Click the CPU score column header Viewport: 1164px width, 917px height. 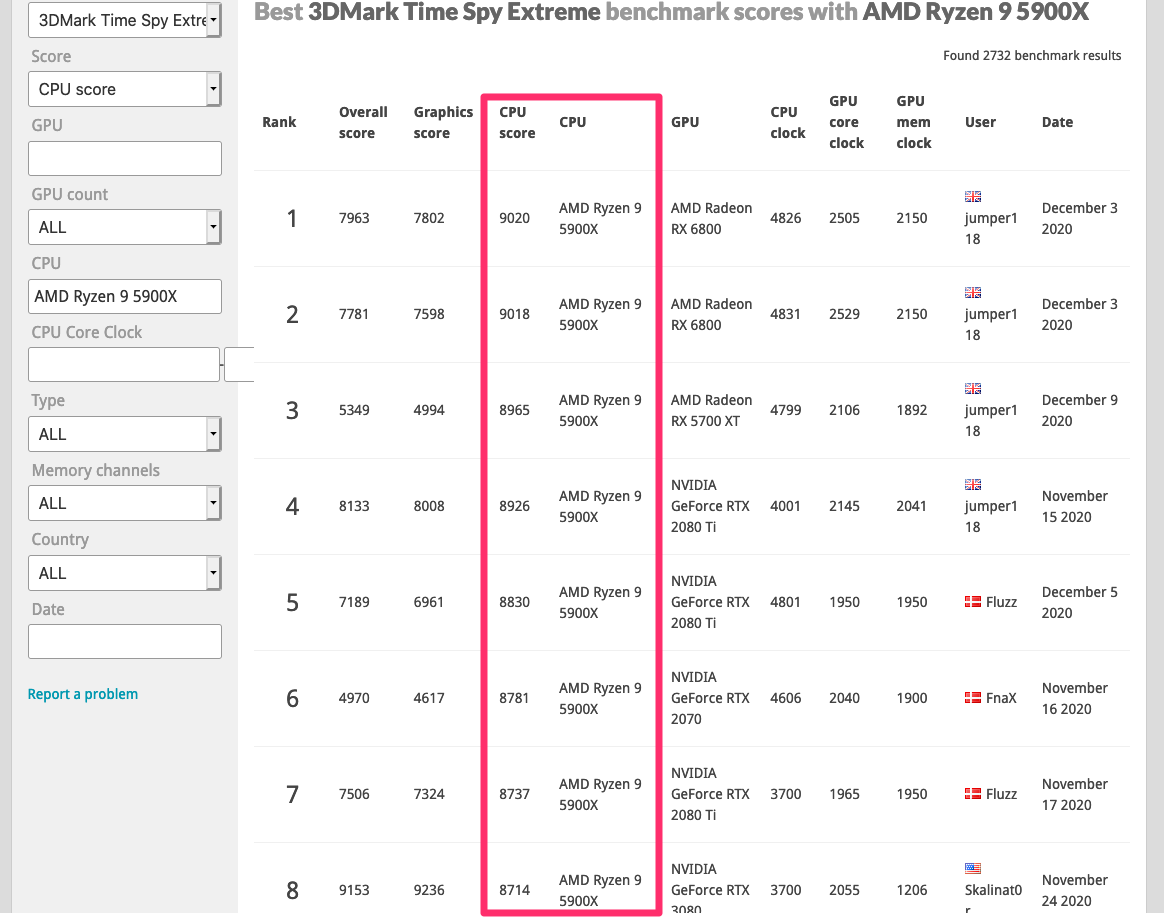pos(517,123)
